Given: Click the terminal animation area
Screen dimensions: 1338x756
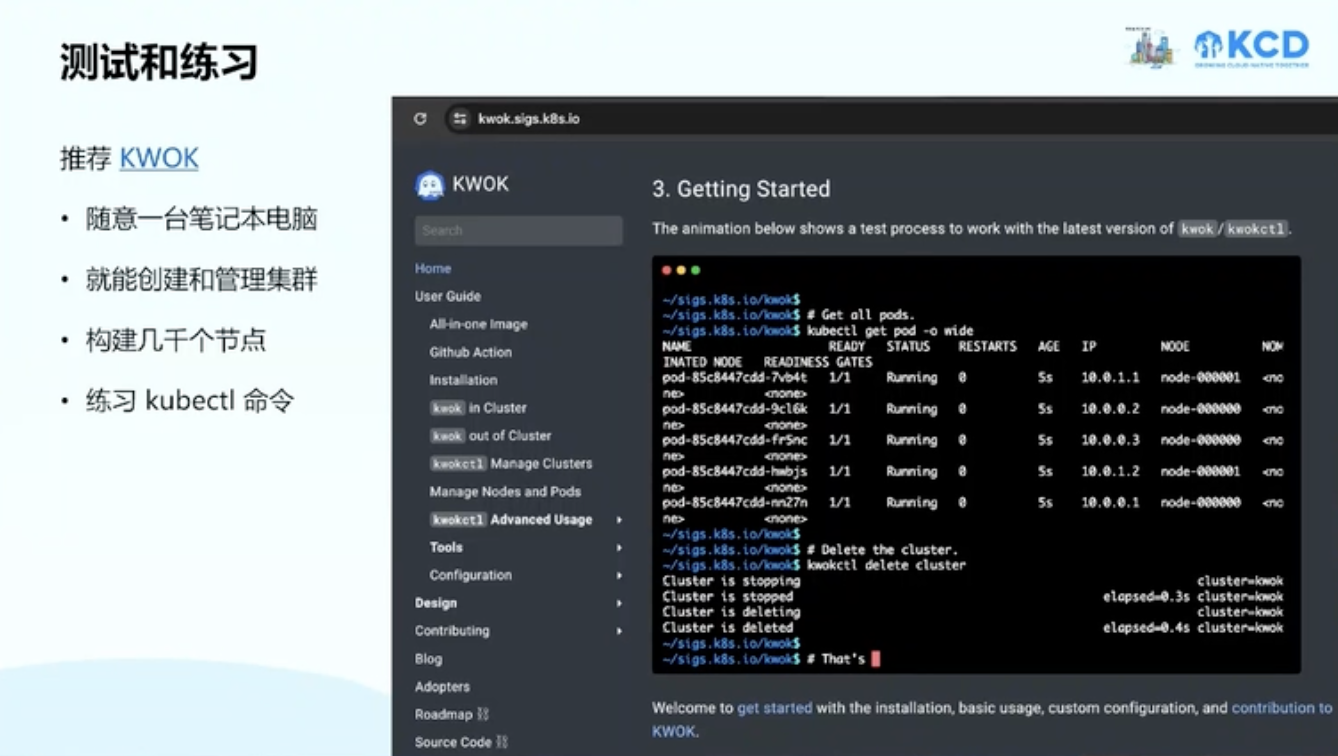Looking at the screenshot, I should 976,464.
